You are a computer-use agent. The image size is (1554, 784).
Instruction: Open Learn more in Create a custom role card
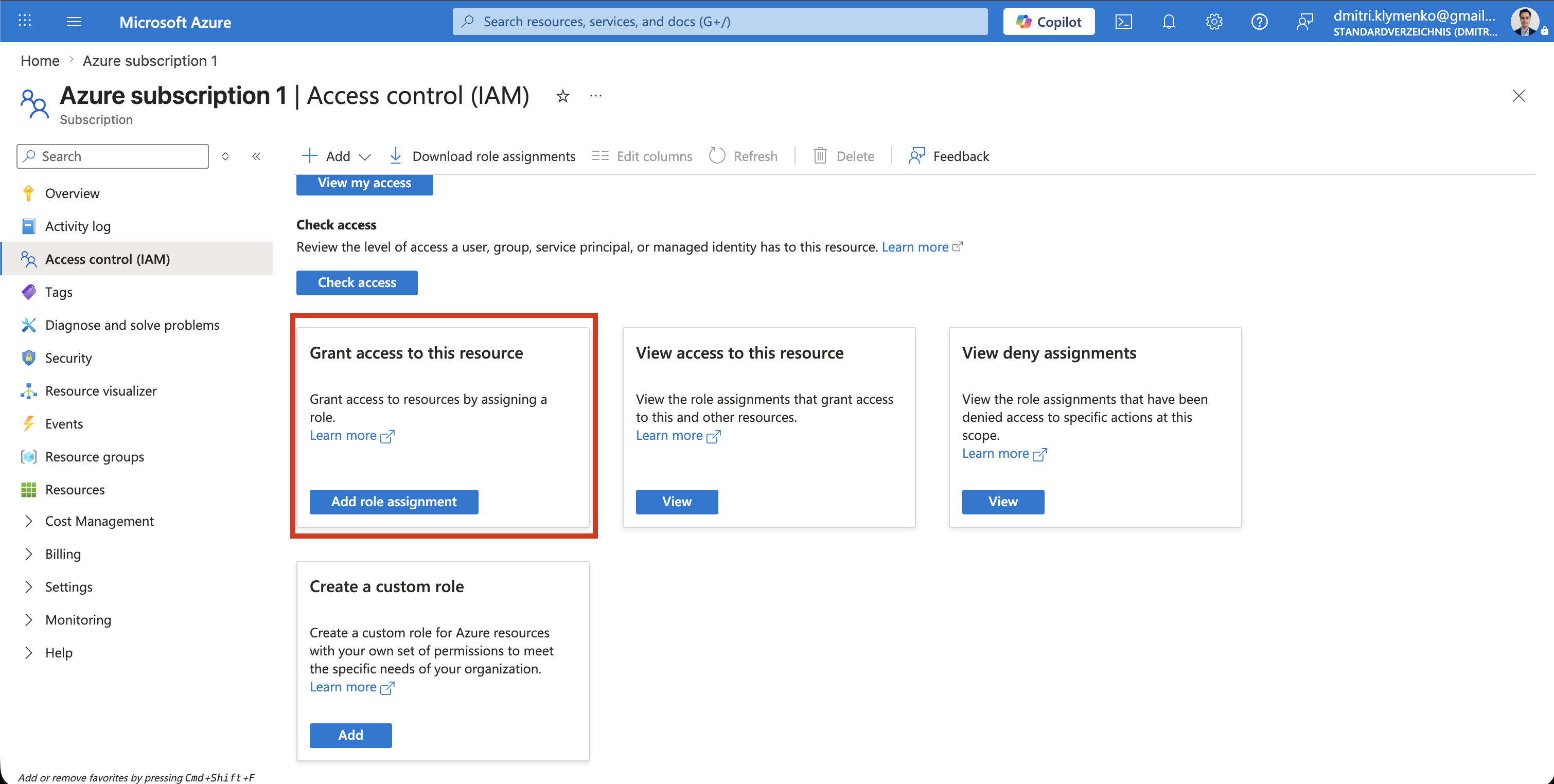pos(351,687)
